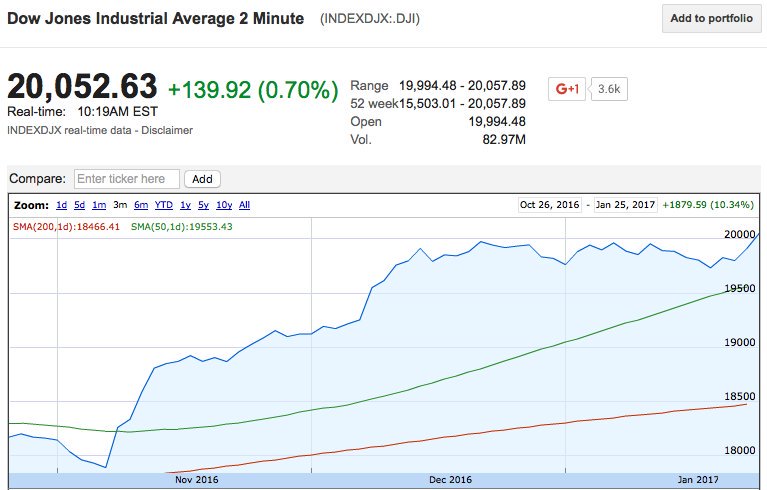Click the 20000 y-axis label
This screenshot has height=490, width=767.
(x=740, y=234)
